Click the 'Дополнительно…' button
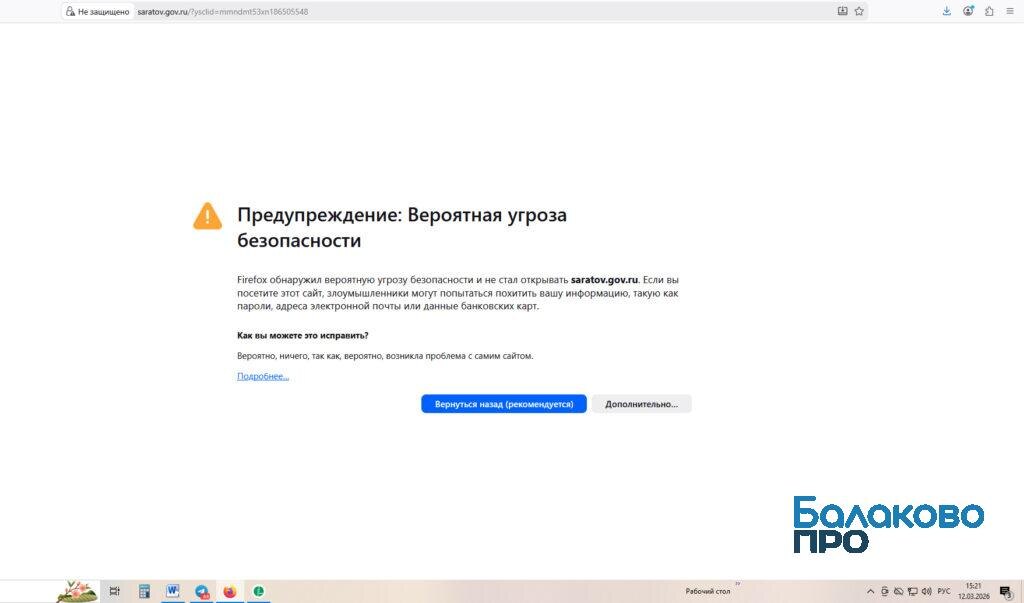Viewport: 1024px width, 603px height. 641,404
